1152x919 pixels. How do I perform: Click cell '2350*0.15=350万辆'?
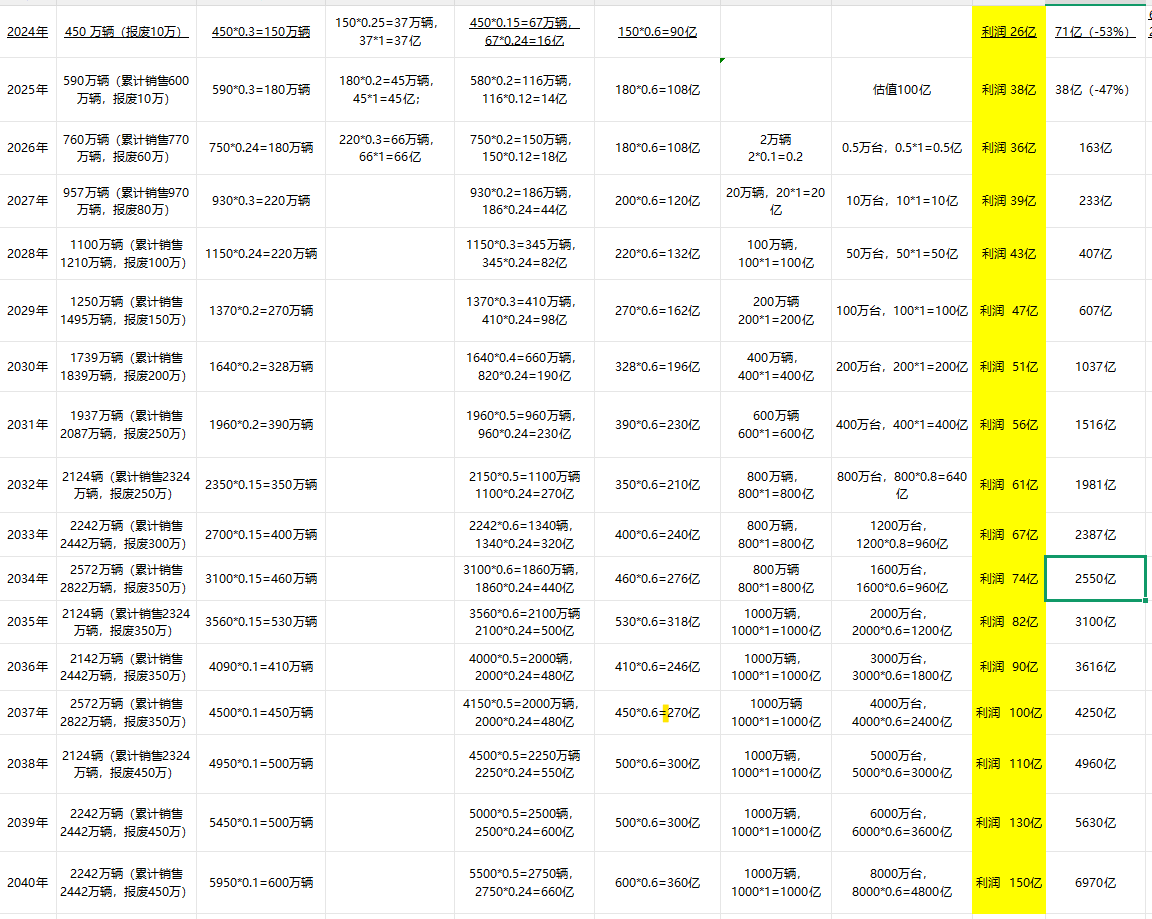(x=261, y=485)
